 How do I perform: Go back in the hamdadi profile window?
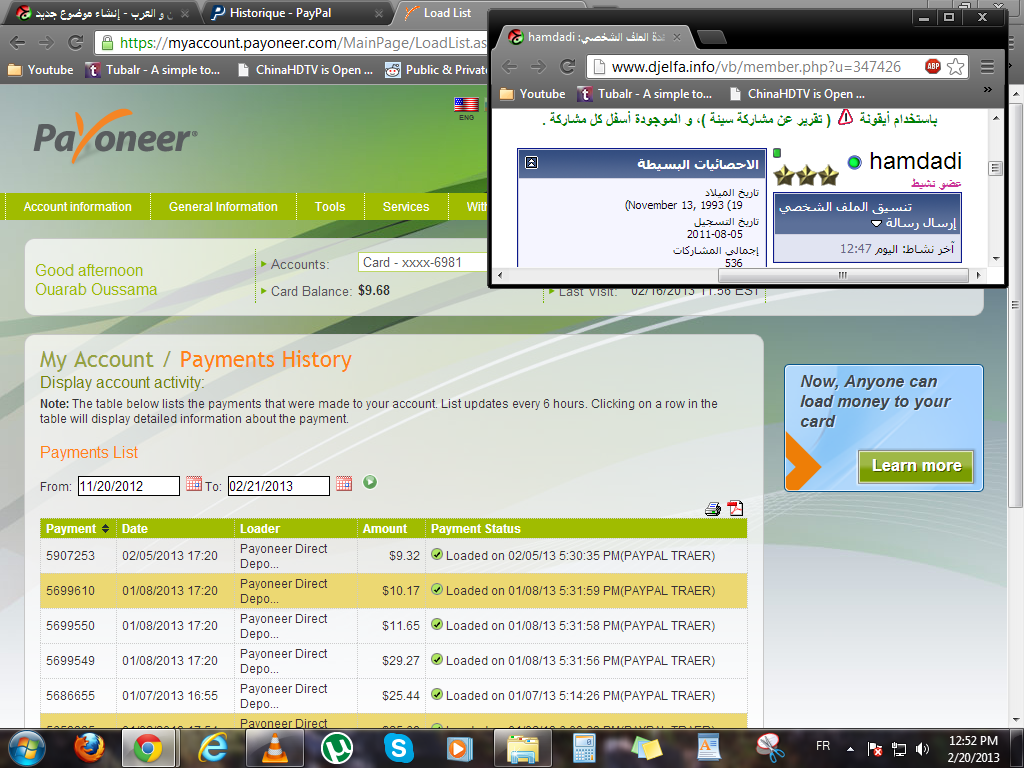[x=509, y=66]
